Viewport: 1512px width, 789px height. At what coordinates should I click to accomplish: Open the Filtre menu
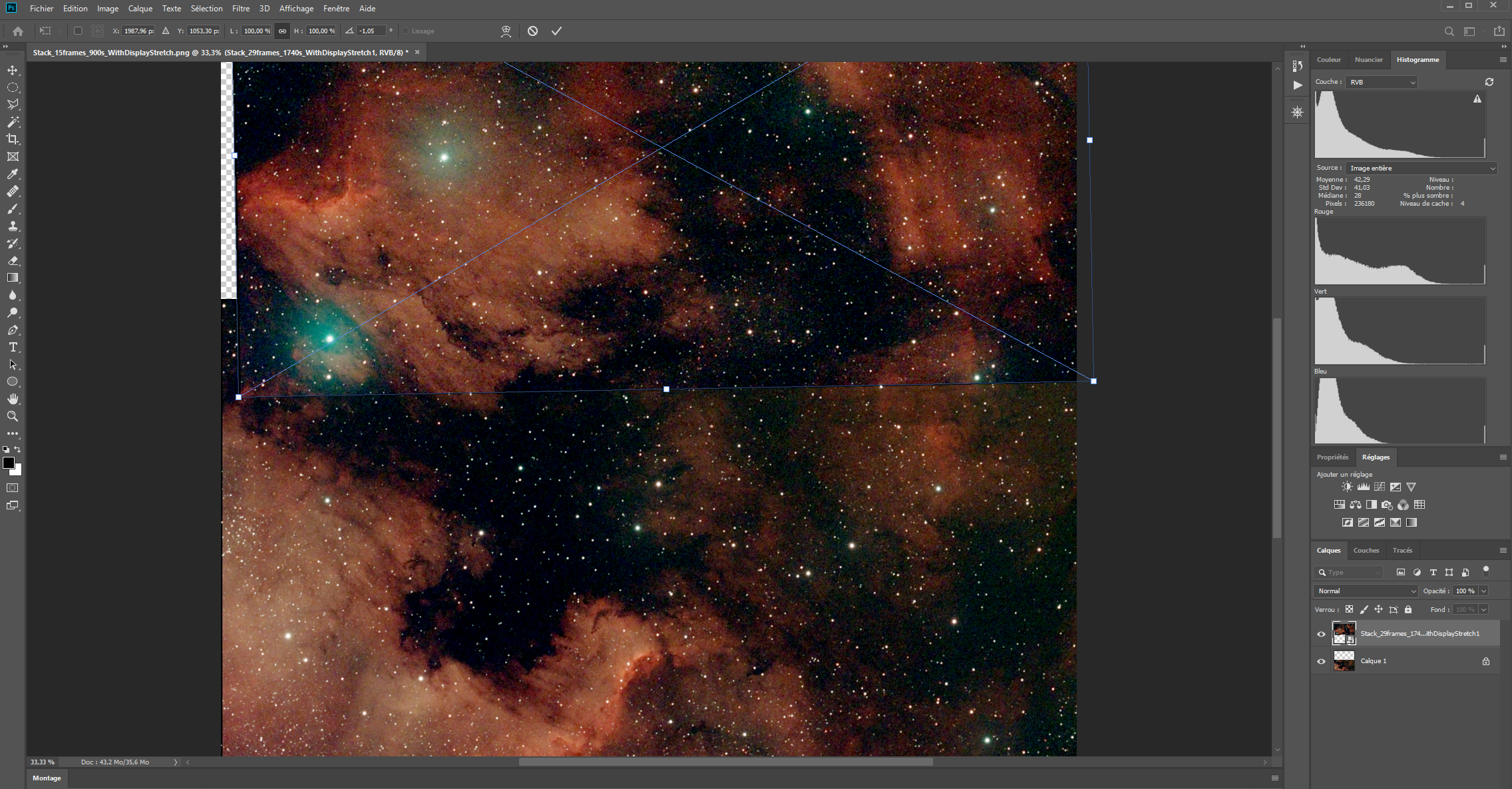241,9
